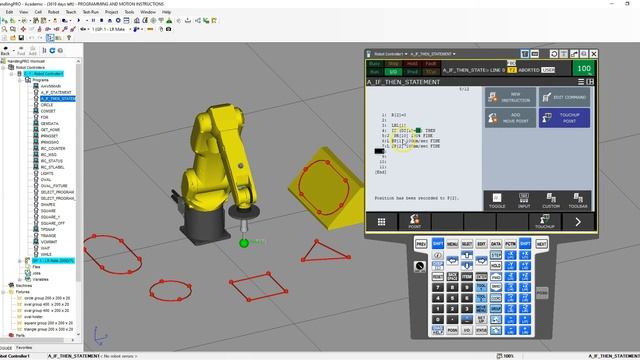Screen dimensions: 640x360
Task: Select the TRIANGLE program in the tree
Action: pyautogui.click(x=49, y=236)
